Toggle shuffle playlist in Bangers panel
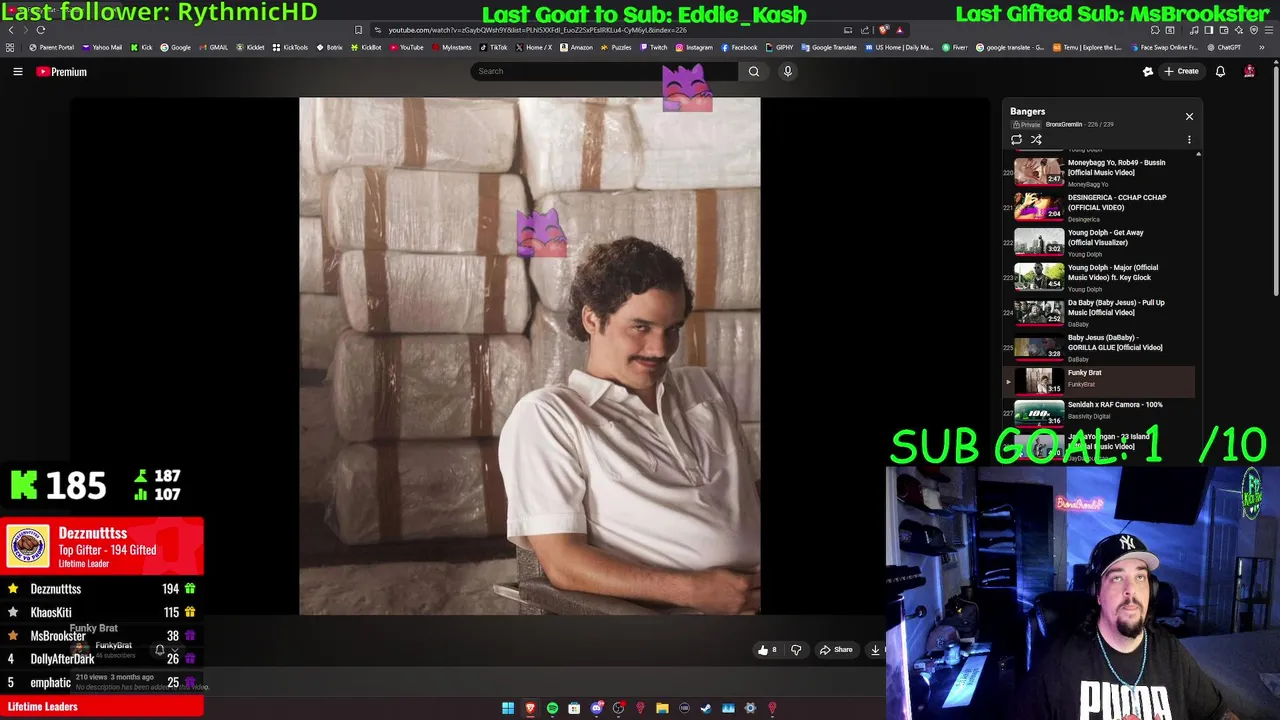The image size is (1280, 720). pos(1036,140)
